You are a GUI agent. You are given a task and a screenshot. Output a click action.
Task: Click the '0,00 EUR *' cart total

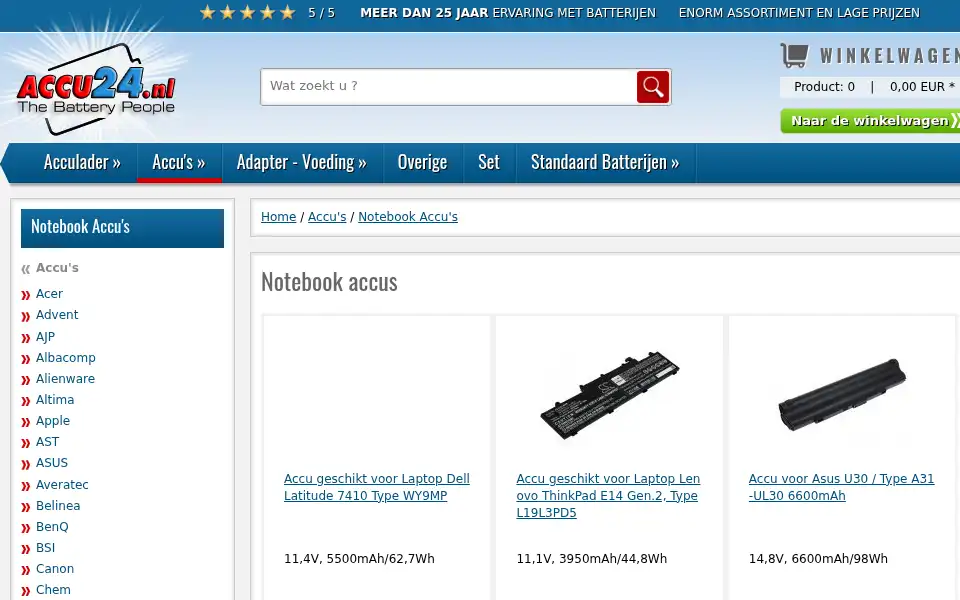coord(922,87)
